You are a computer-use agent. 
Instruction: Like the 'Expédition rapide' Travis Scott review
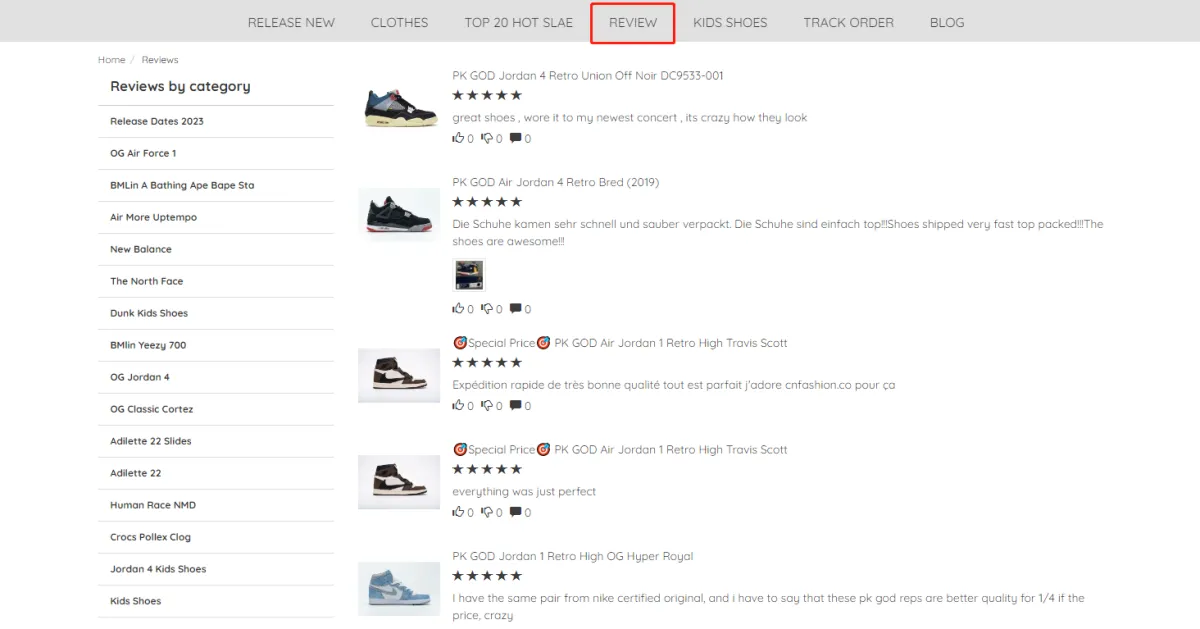(x=459, y=406)
